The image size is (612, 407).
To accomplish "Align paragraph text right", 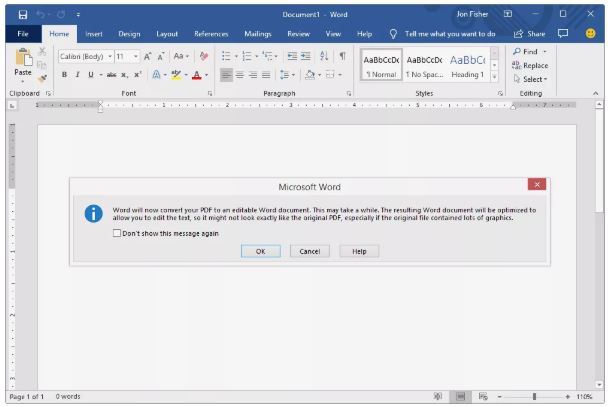I will [x=253, y=75].
